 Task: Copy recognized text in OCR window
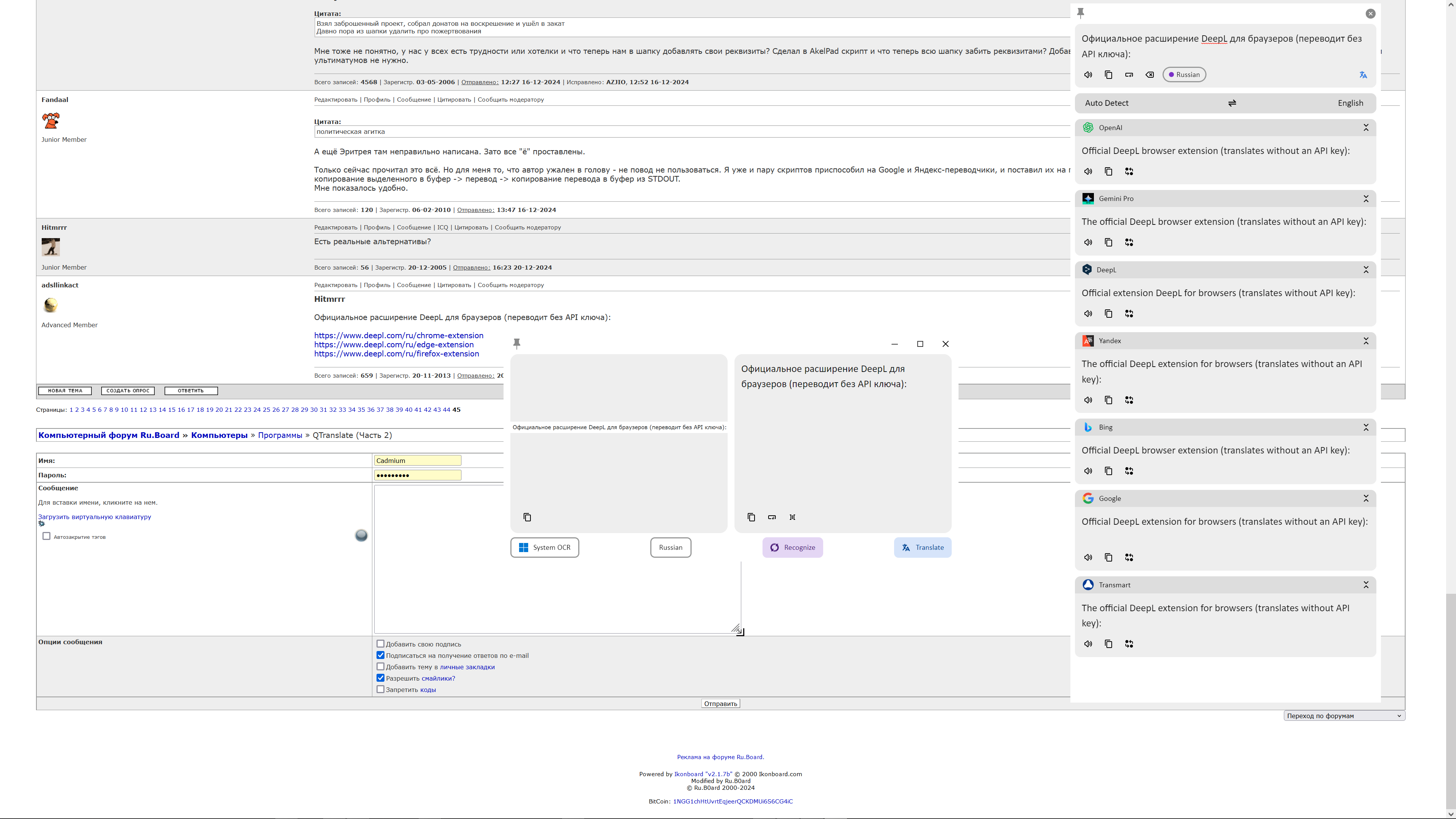coord(751,517)
